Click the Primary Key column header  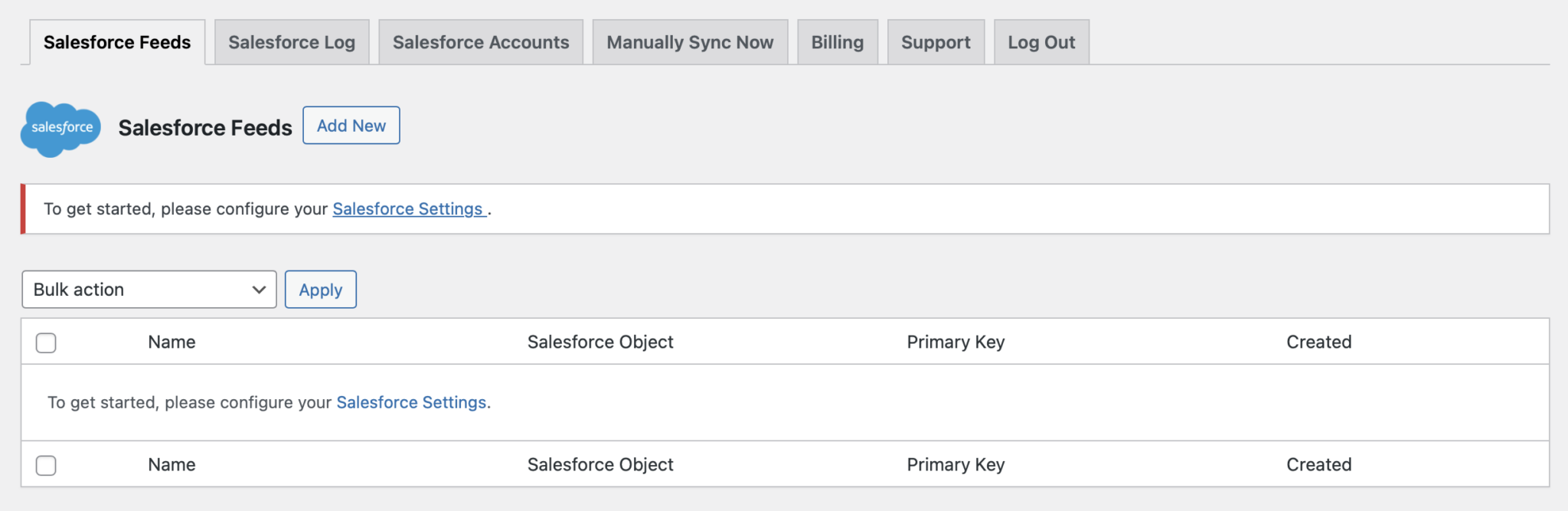click(x=955, y=342)
